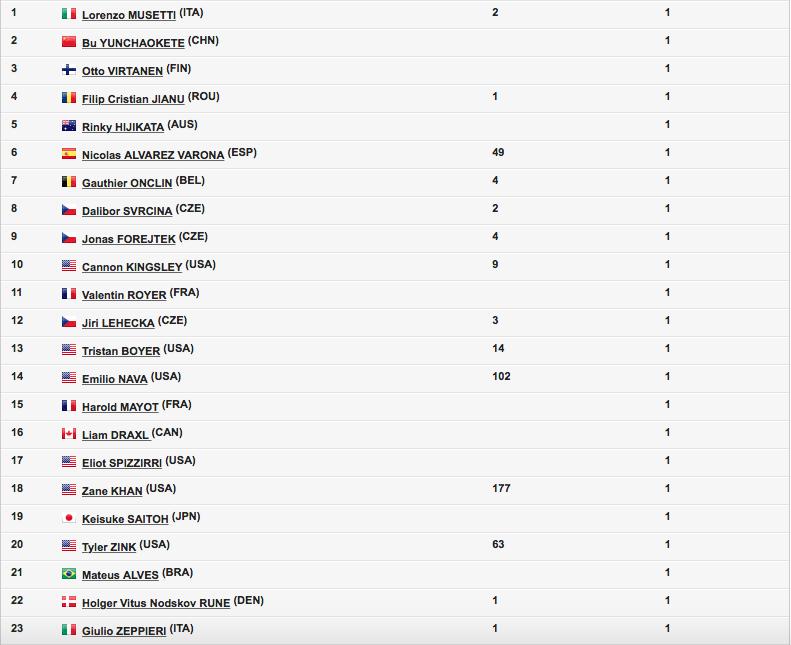Click rank number 12 in Lehecka's row

click(17, 320)
